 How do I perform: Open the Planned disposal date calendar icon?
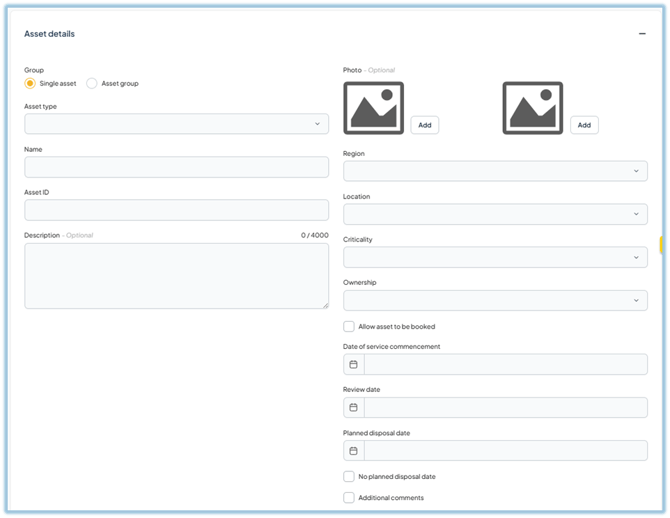pos(353,451)
